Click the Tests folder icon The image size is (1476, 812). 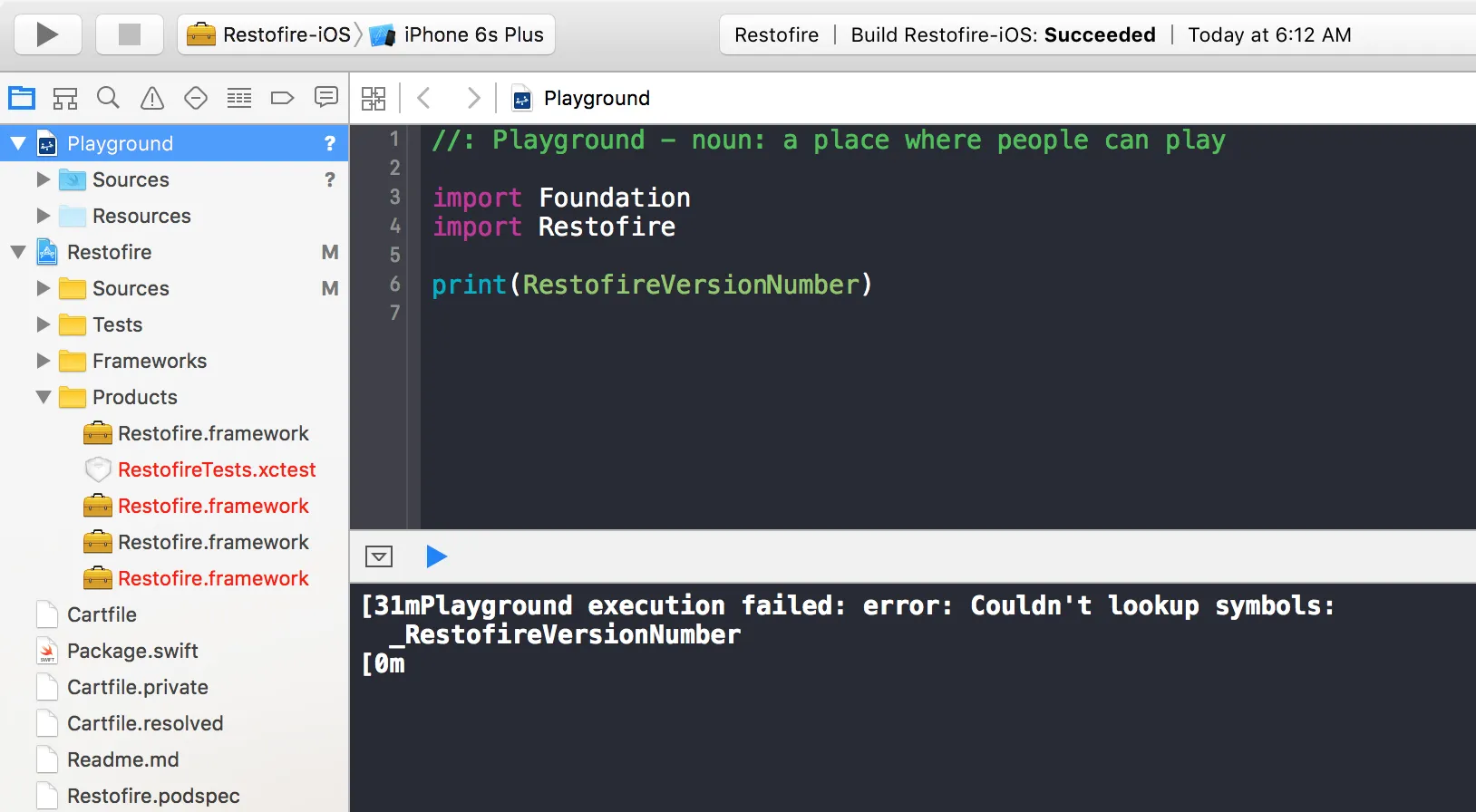[x=73, y=324]
